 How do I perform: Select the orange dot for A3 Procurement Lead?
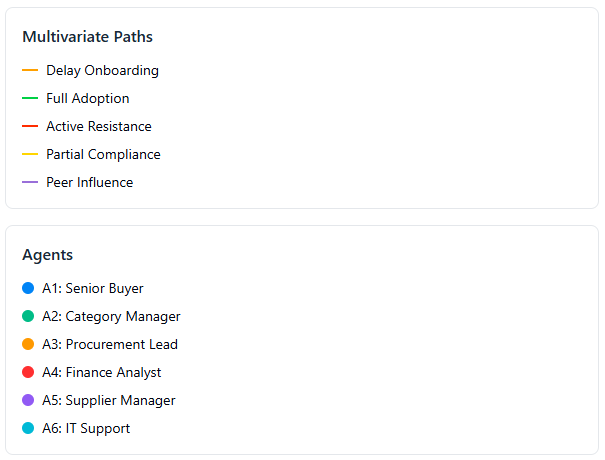point(28,344)
